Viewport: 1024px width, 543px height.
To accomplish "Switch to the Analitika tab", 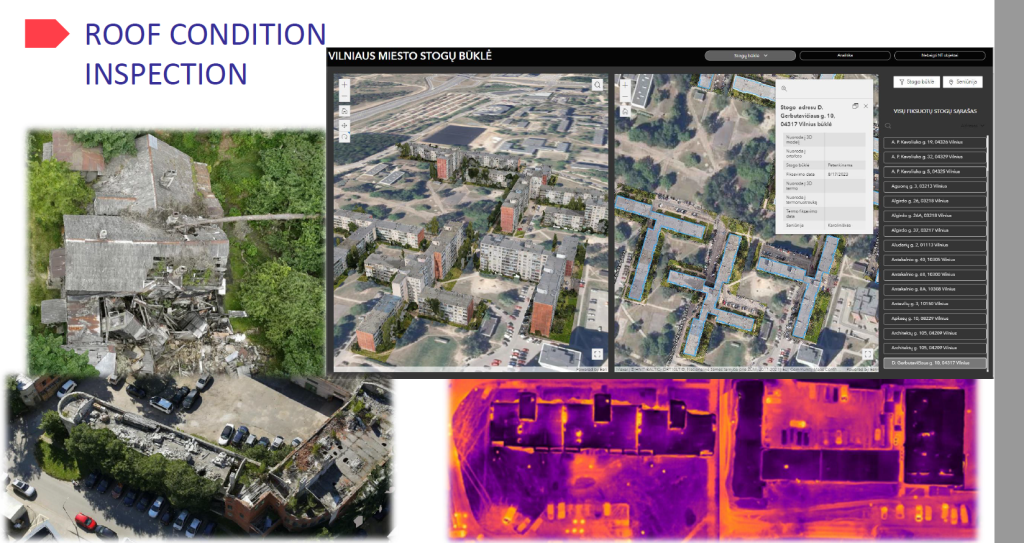I will 845,56.
